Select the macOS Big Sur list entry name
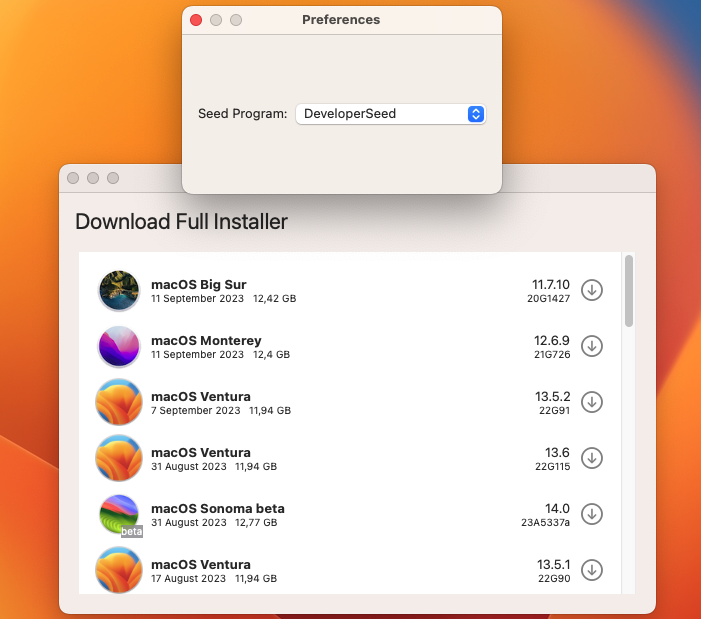The width and height of the screenshot is (701, 619). [198, 284]
